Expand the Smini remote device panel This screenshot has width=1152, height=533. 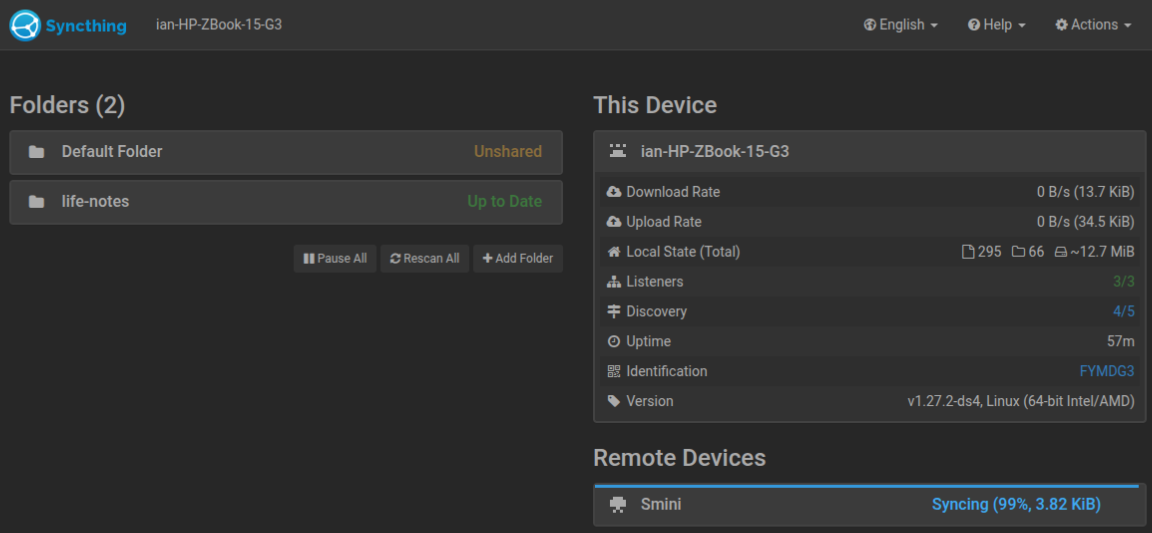pyautogui.click(x=869, y=504)
